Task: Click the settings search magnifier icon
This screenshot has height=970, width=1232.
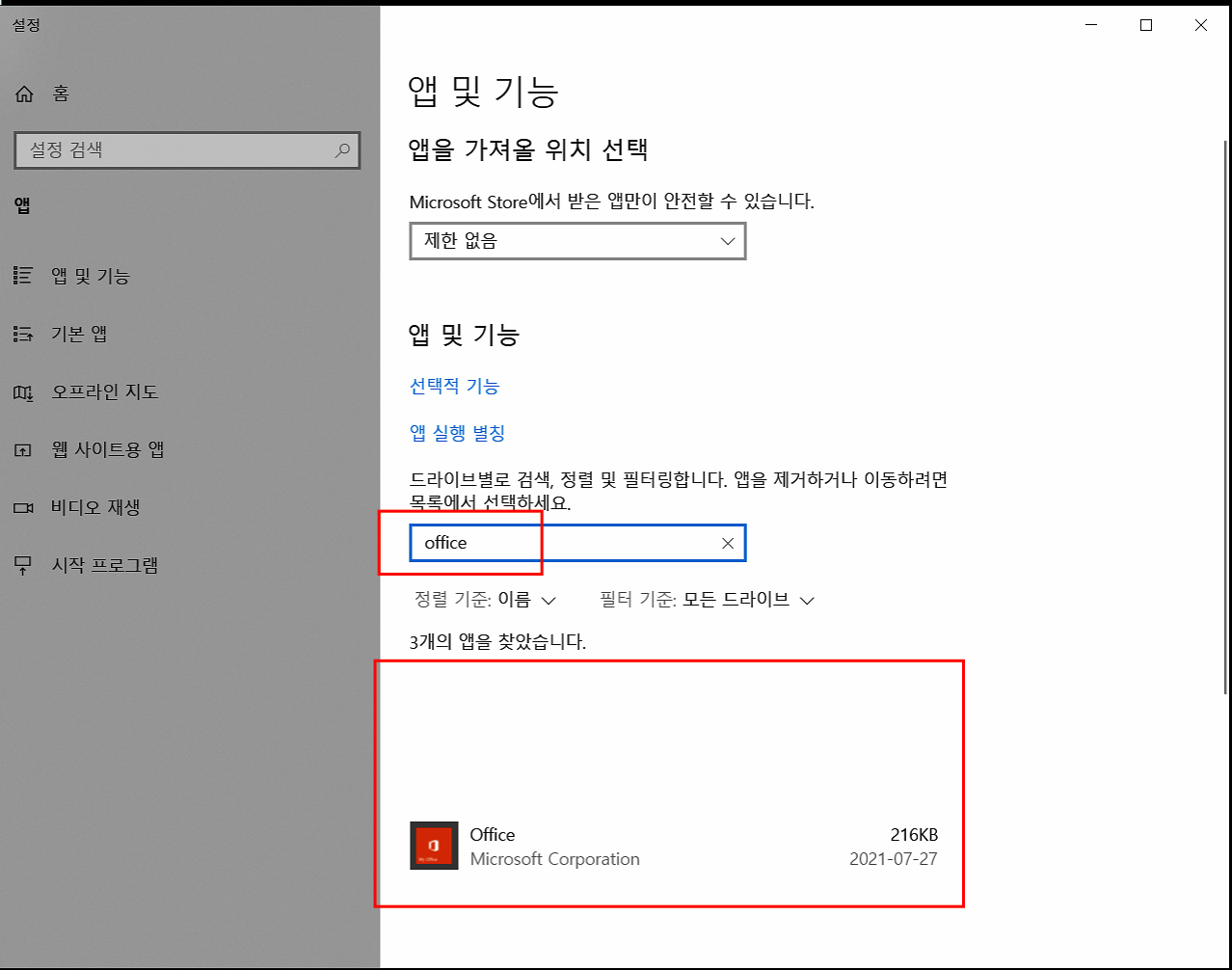Action: [x=342, y=150]
